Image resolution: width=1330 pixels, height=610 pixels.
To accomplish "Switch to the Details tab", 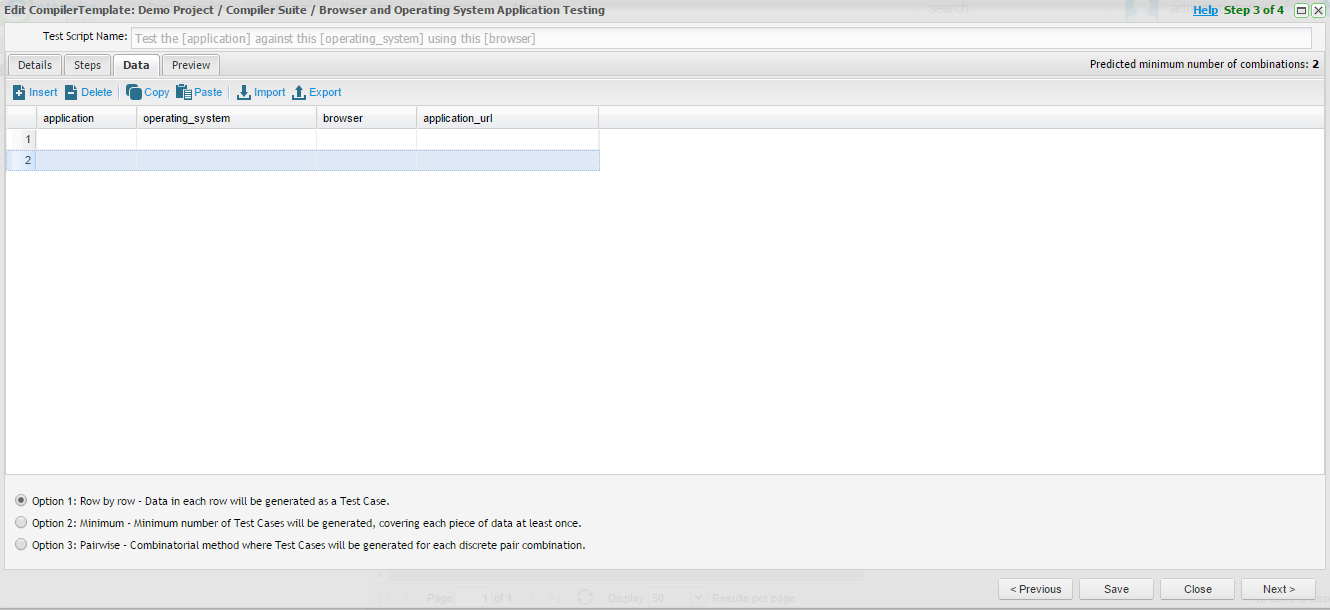I will click(35, 65).
